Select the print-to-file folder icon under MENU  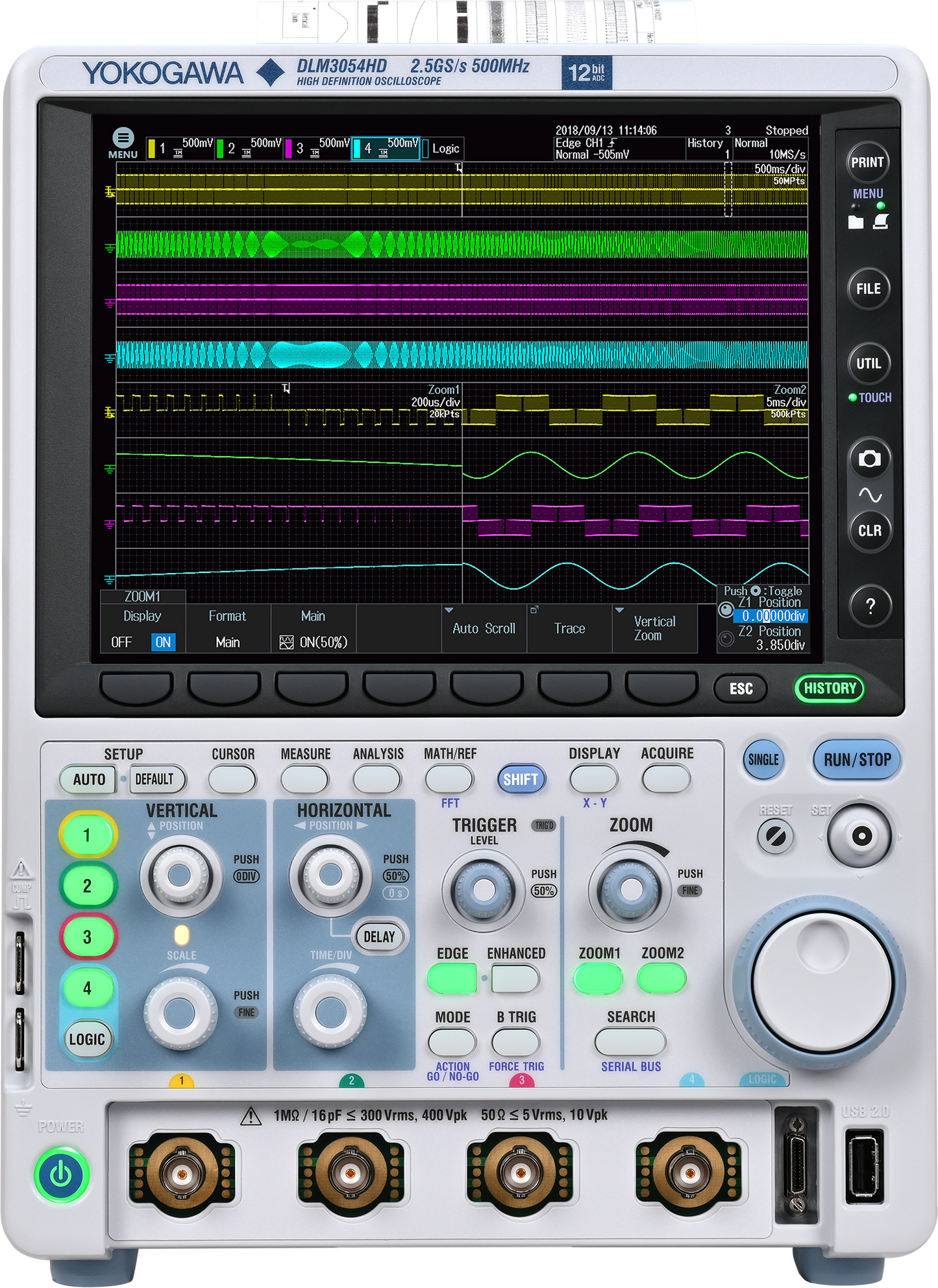click(856, 222)
